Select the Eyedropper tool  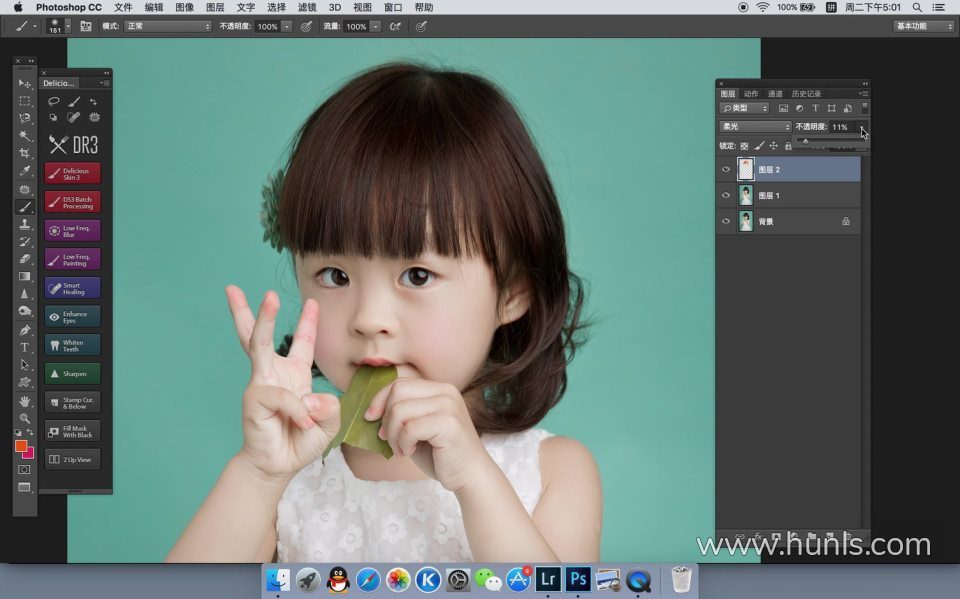[24, 171]
